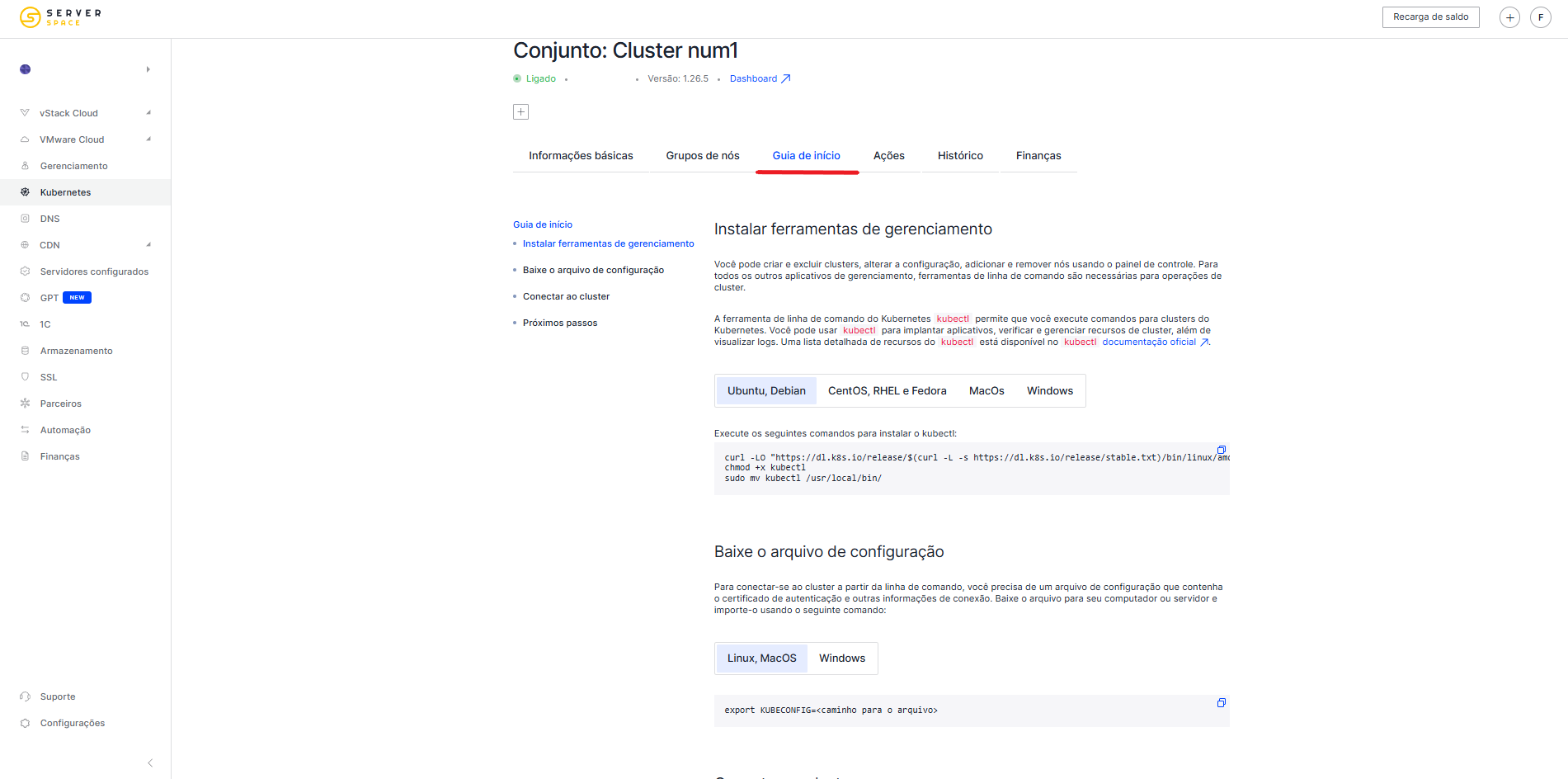This screenshot has height=779, width=1568.
Task: Click the Suporte headset icon
Action: pyautogui.click(x=25, y=696)
